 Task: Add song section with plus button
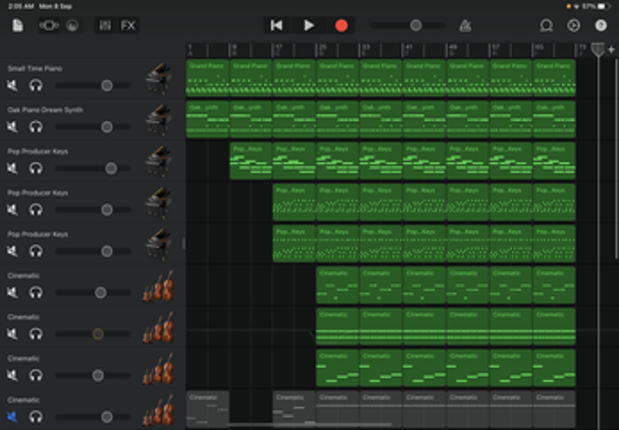coord(611,49)
